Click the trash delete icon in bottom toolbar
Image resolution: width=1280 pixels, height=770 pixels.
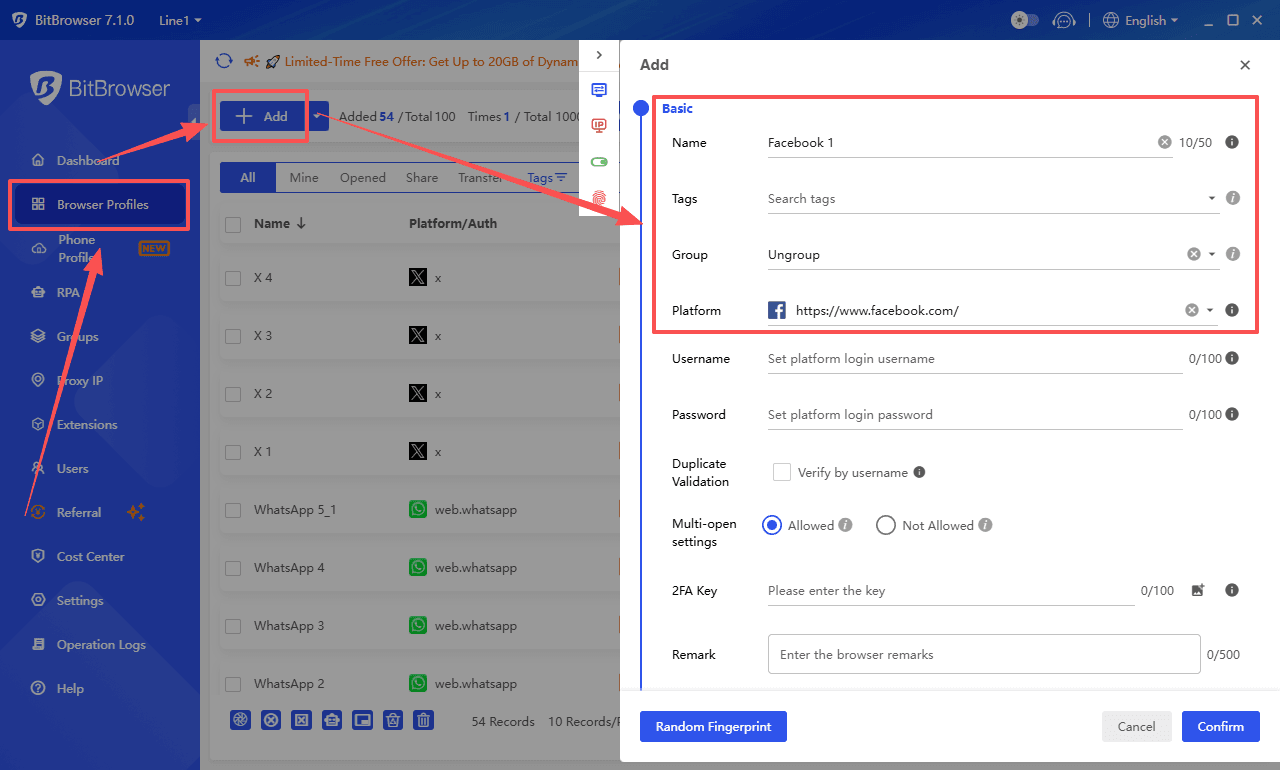click(424, 720)
